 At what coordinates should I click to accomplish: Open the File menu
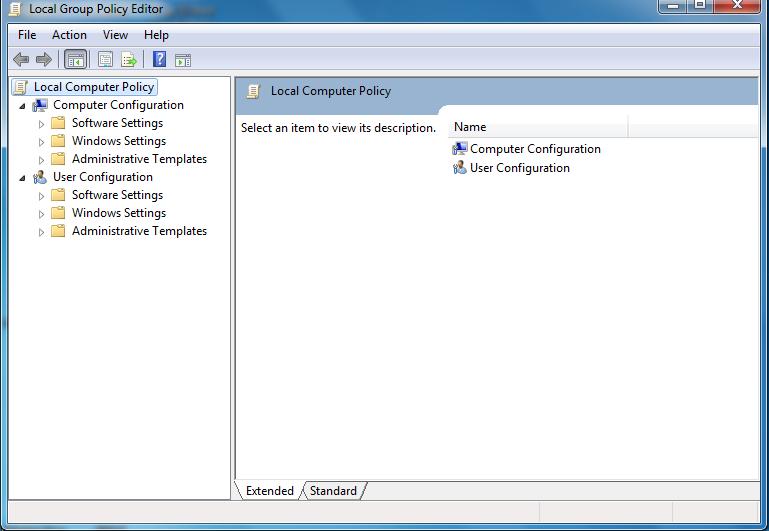pos(27,35)
